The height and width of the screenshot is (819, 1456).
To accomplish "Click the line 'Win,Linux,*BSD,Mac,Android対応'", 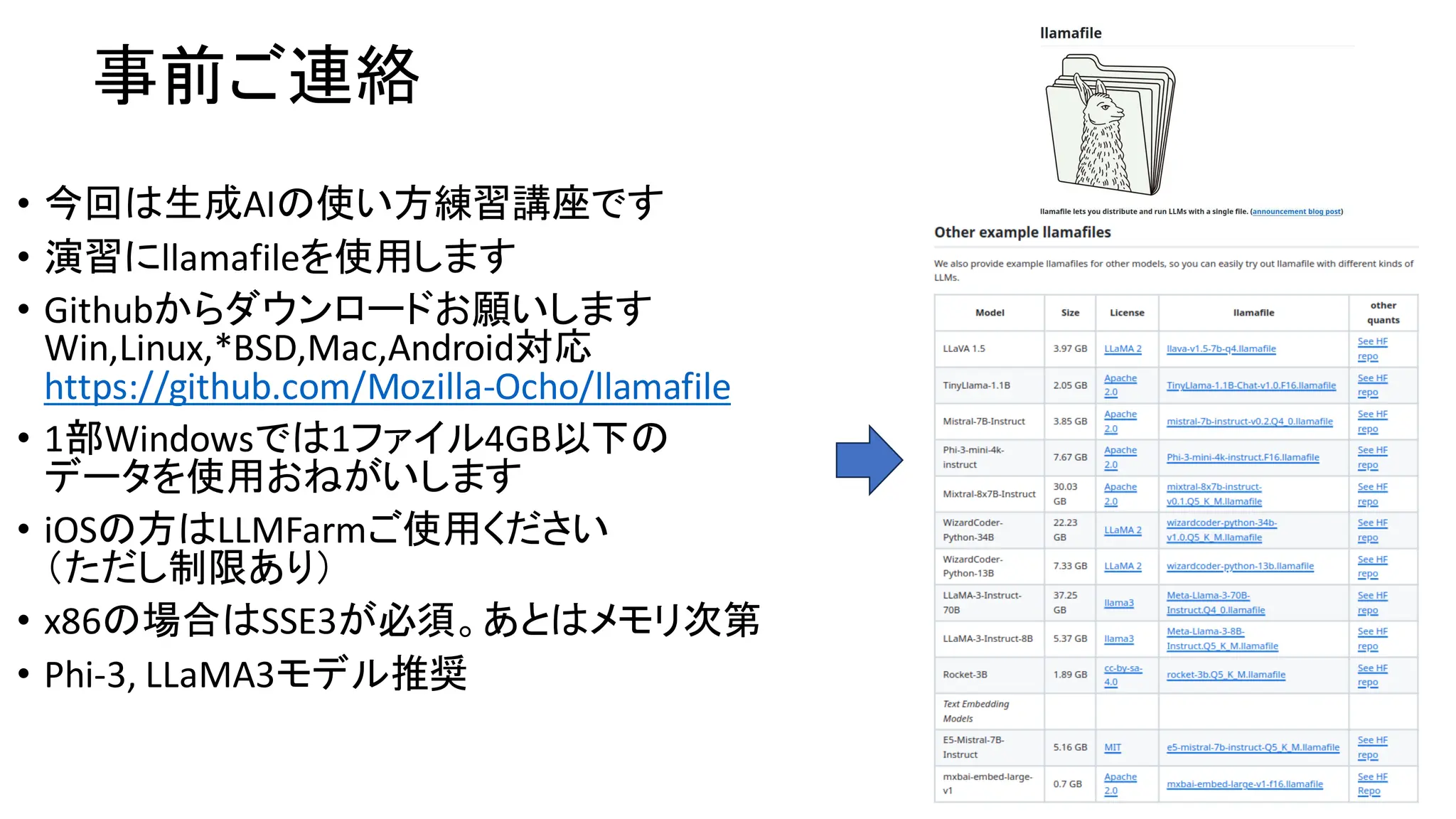I will pos(318,348).
